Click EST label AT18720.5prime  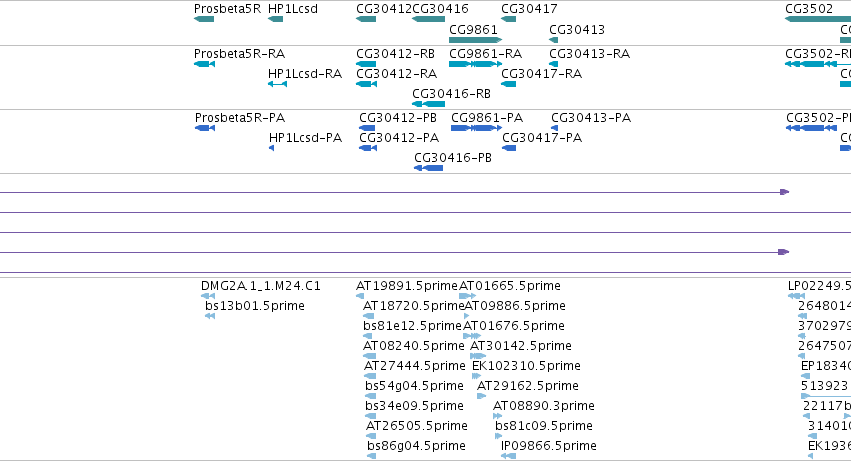pyautogui.click(x=414, y=306)
